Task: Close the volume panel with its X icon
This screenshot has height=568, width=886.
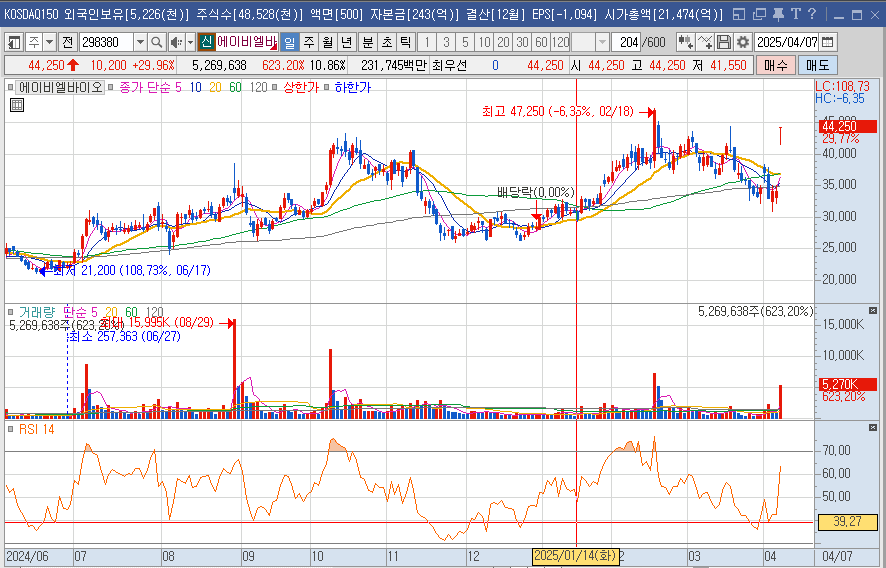Action: coord(873,311)
